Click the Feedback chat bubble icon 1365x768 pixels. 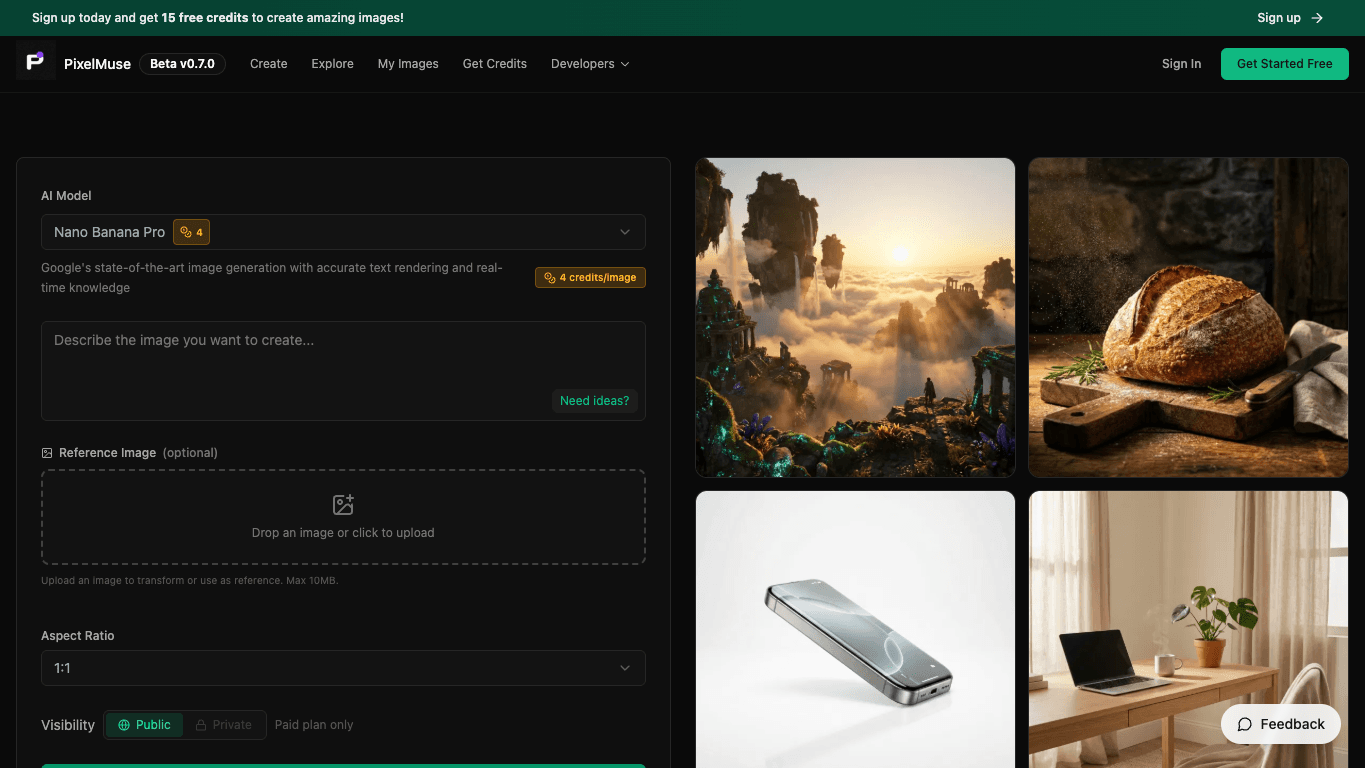[x=1245, y=724]
